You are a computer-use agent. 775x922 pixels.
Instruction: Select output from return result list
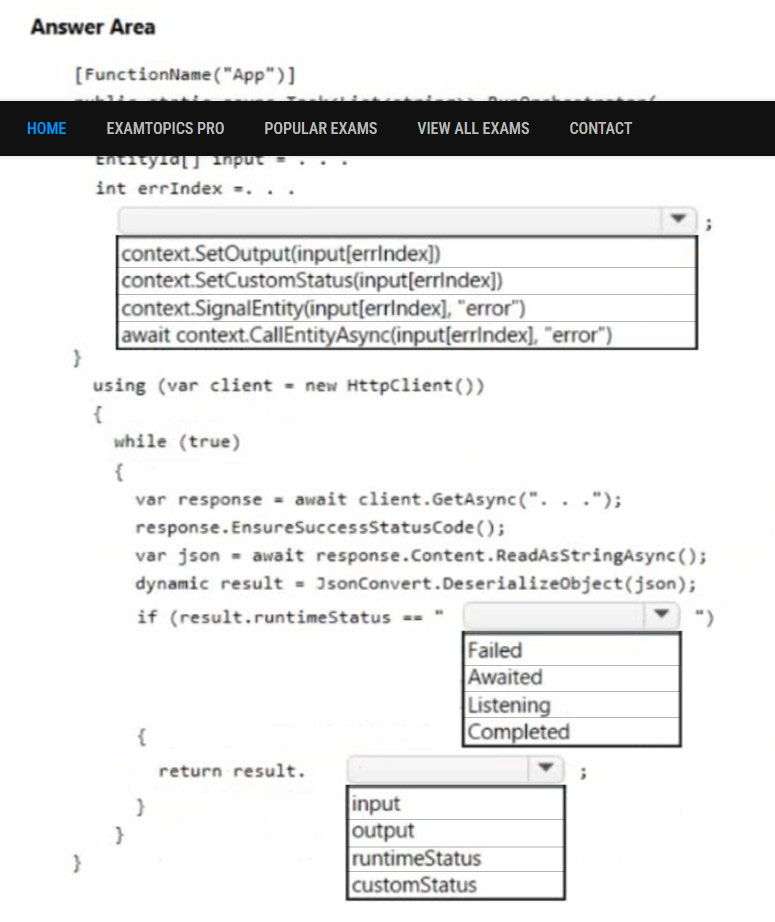tap(456, 831)
